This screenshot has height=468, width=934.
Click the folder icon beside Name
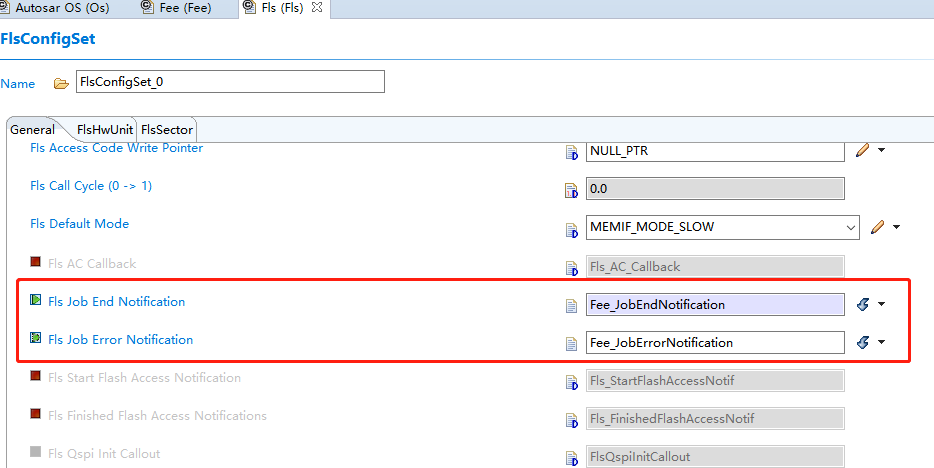pyautogui.click(x=61, y=84)
